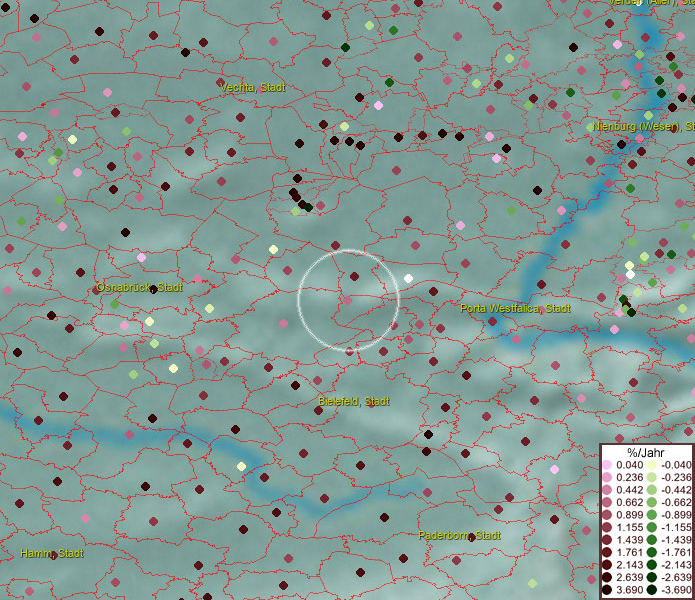Pick the -0.236 light green swatch
This screenshot has height=600, width=695.
[652, 477]
